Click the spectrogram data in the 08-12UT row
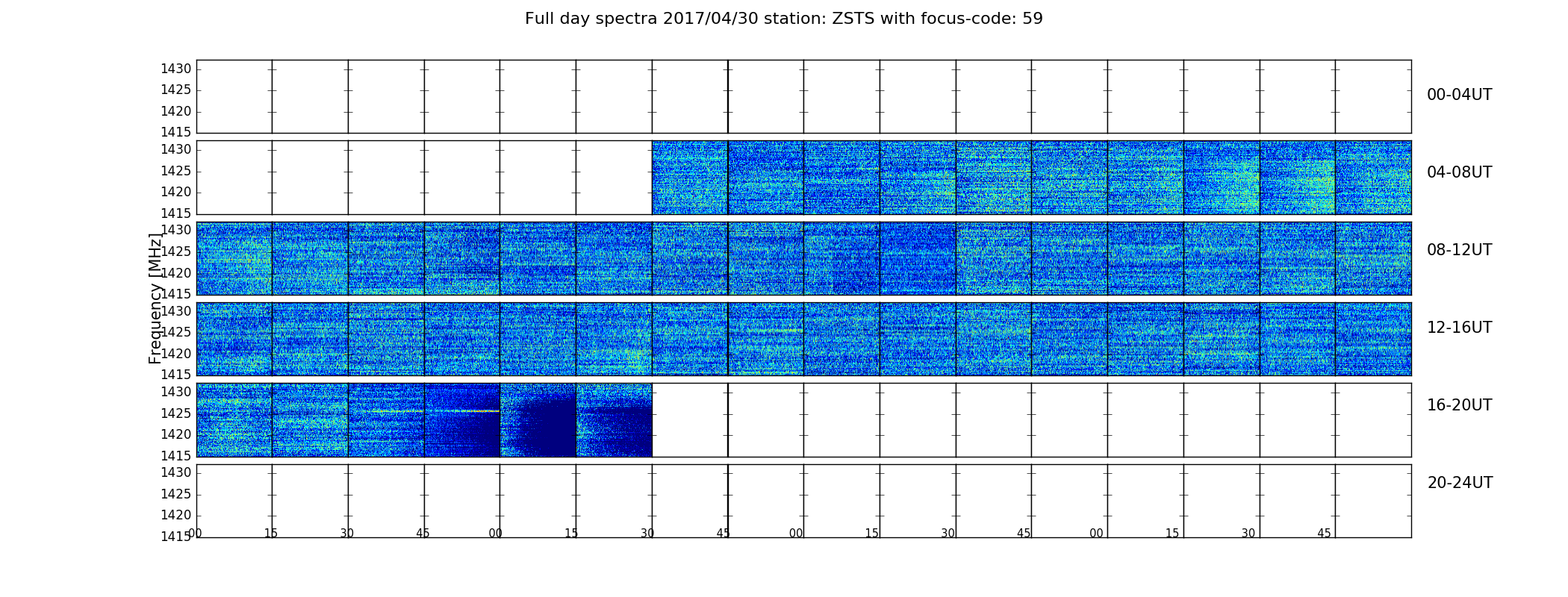Image resolution: width=1568 pixels, height=597 pixels. pos(803,258)
